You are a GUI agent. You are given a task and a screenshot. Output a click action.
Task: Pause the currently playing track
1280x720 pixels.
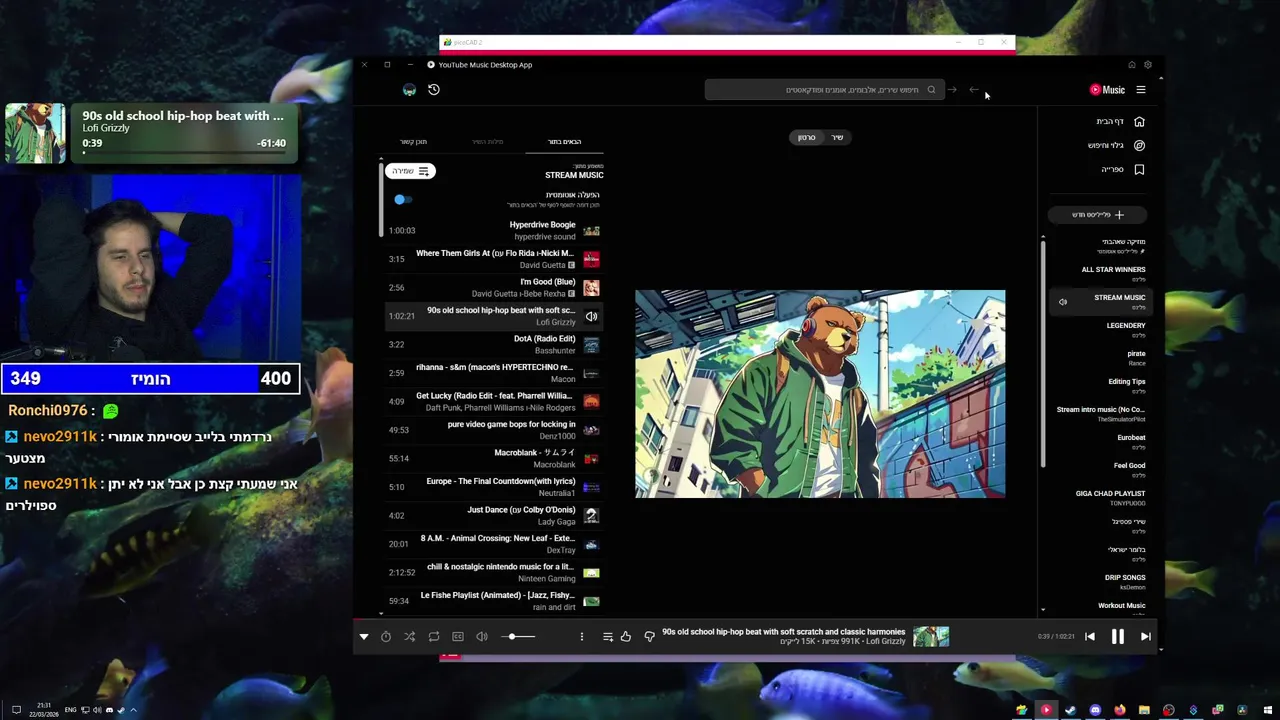coord(1118,636)
